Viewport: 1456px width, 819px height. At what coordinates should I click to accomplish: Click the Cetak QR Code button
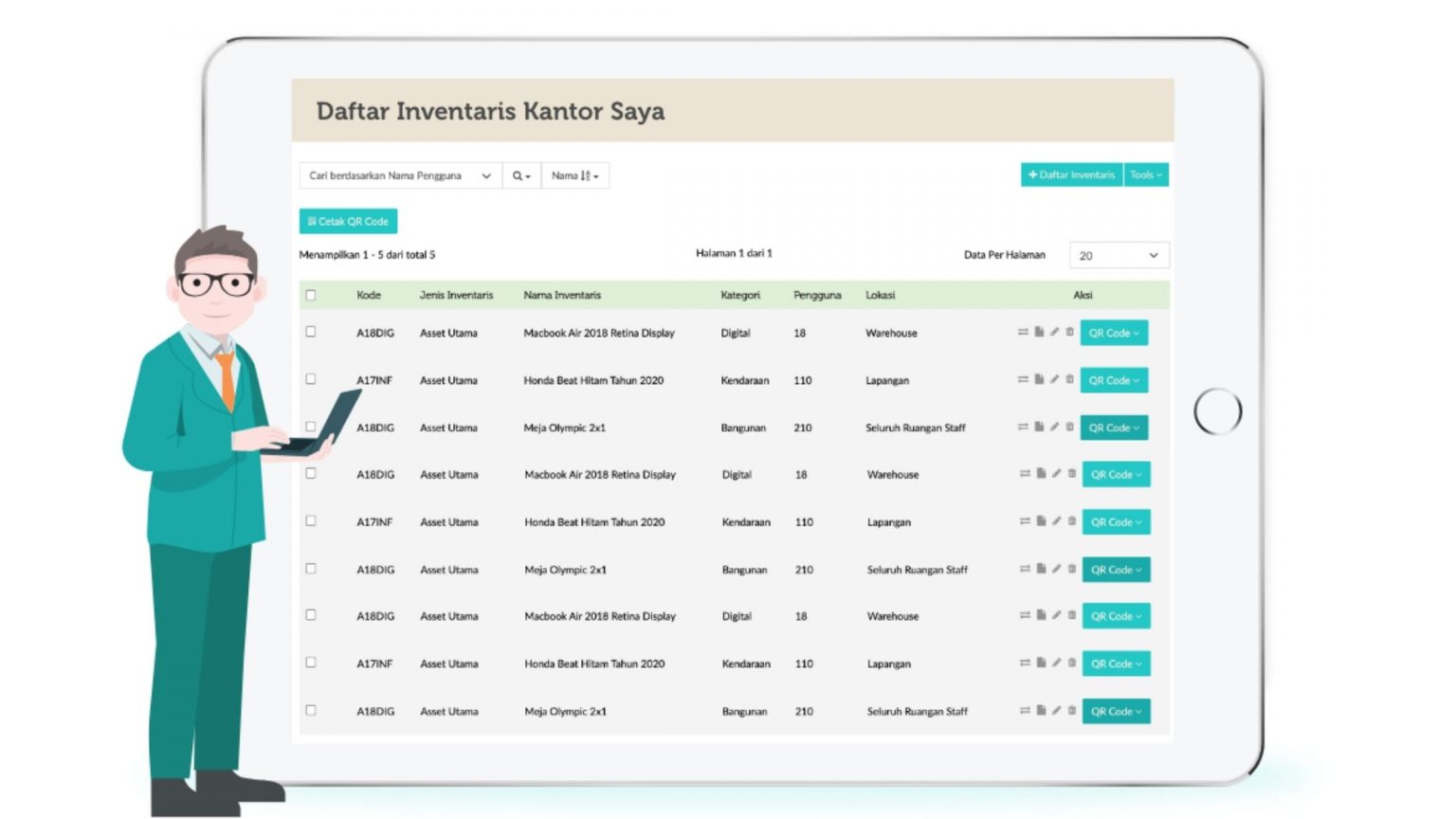click(348, 221)
